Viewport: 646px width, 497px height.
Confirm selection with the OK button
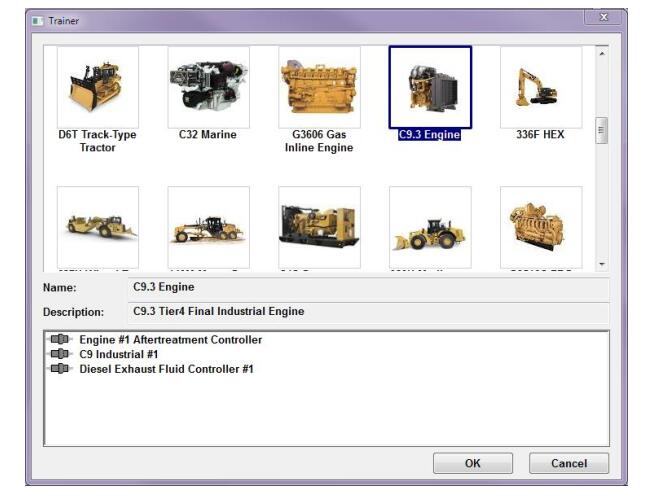click(473, 463)
